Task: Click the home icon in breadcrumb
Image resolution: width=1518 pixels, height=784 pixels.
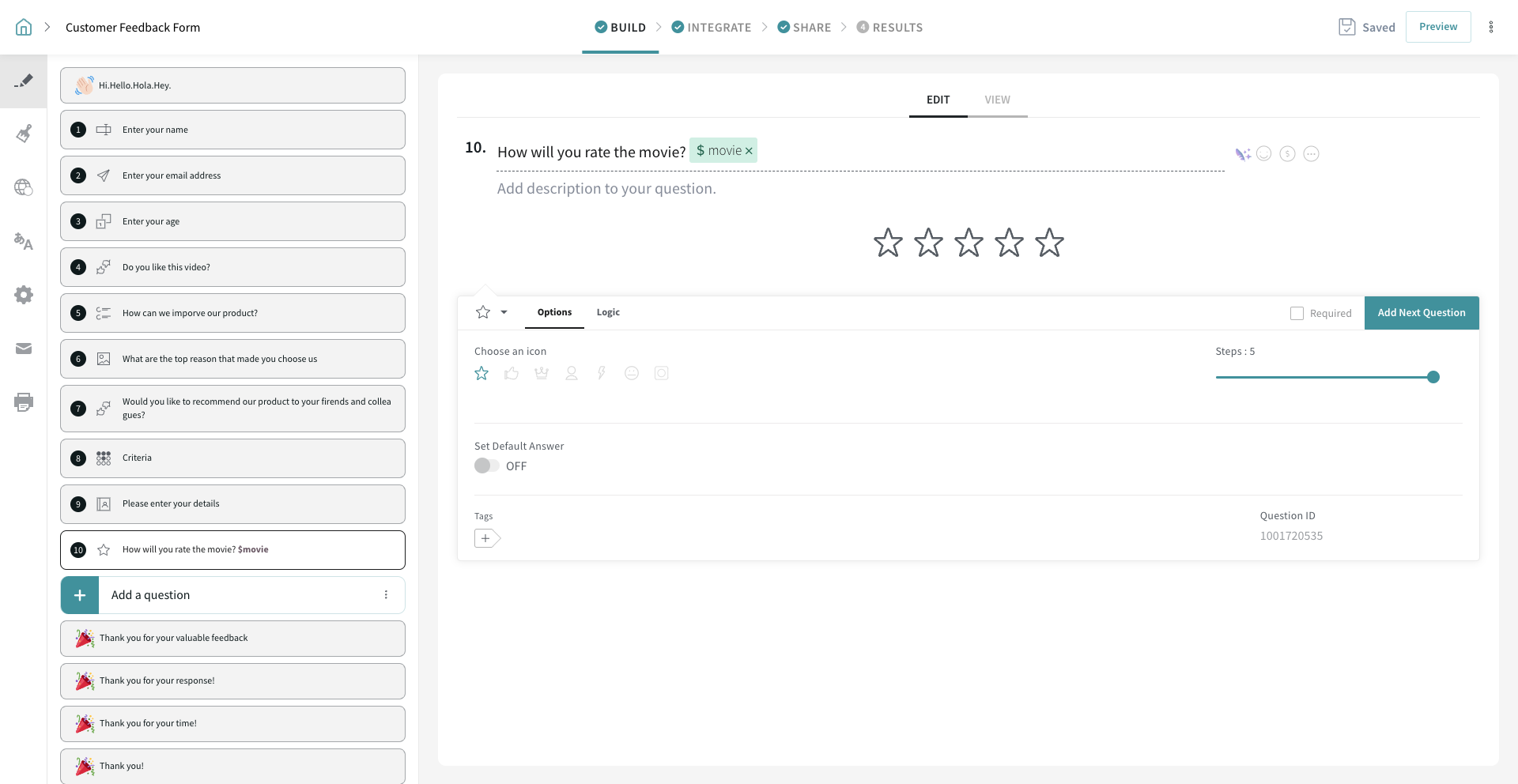Action: coord(24,28)
